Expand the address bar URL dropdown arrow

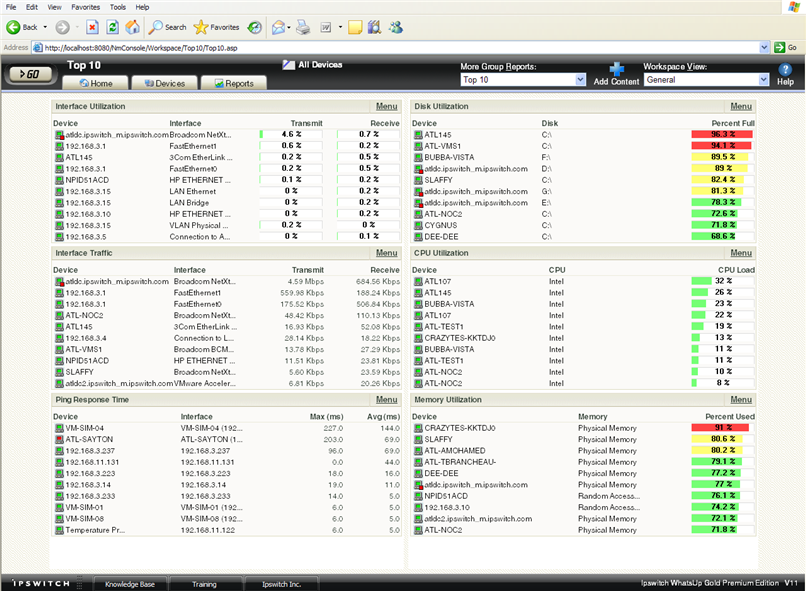click(763, 47)
